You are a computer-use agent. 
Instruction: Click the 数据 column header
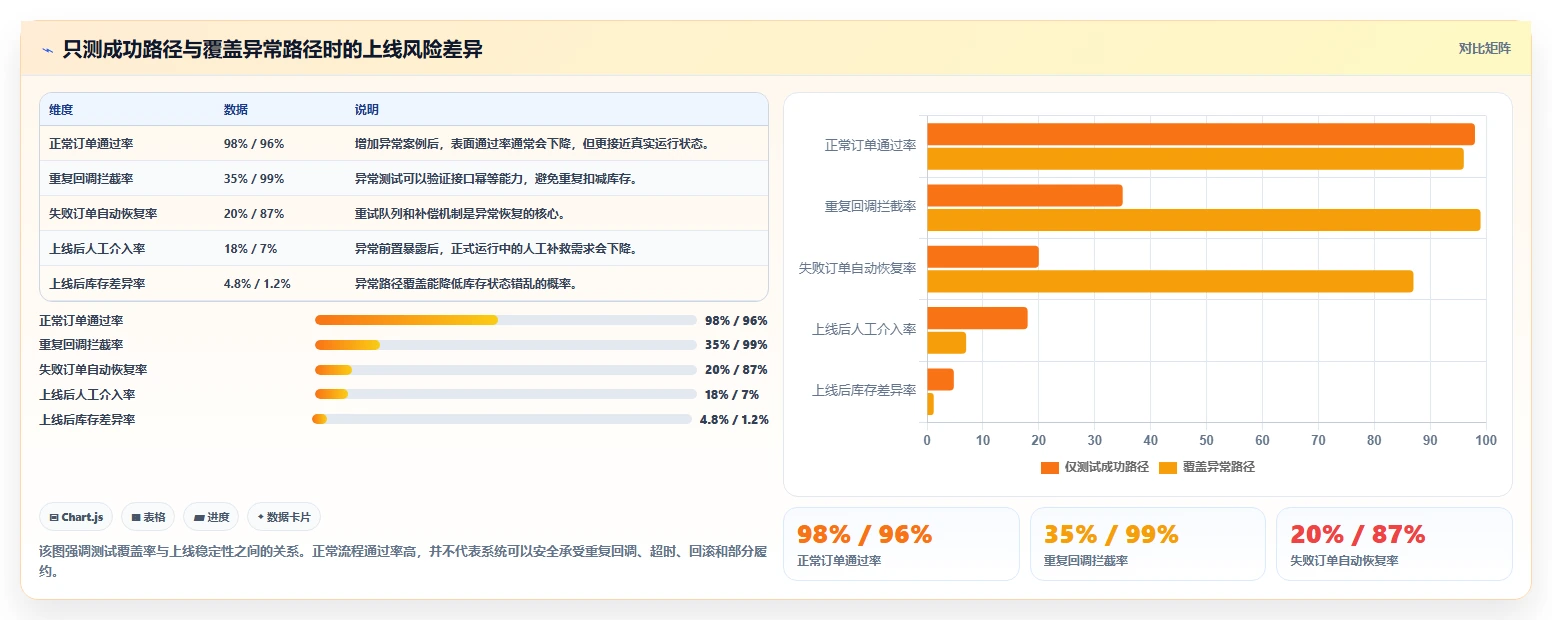[236, 110]
